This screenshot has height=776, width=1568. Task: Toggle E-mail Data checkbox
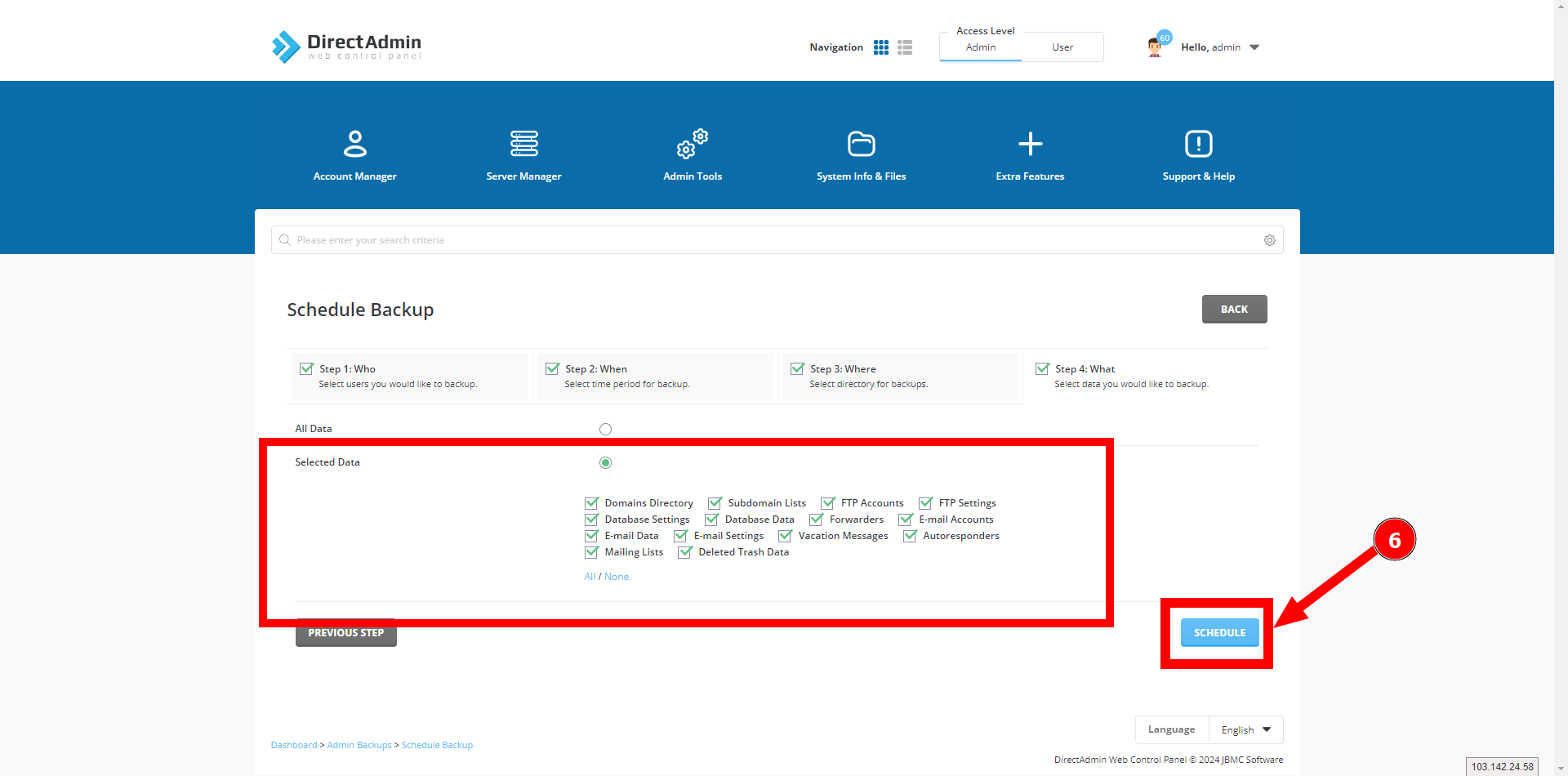tap(592, 536)
